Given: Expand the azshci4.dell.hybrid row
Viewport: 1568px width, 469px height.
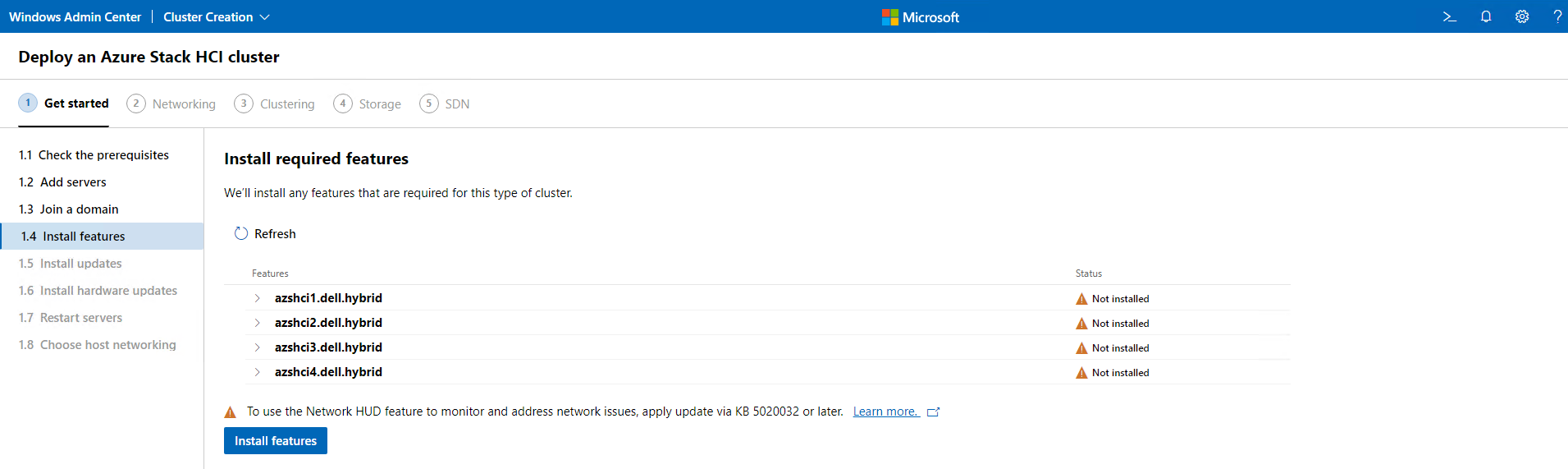Looking at the screenshot, I should coord(257,372).
